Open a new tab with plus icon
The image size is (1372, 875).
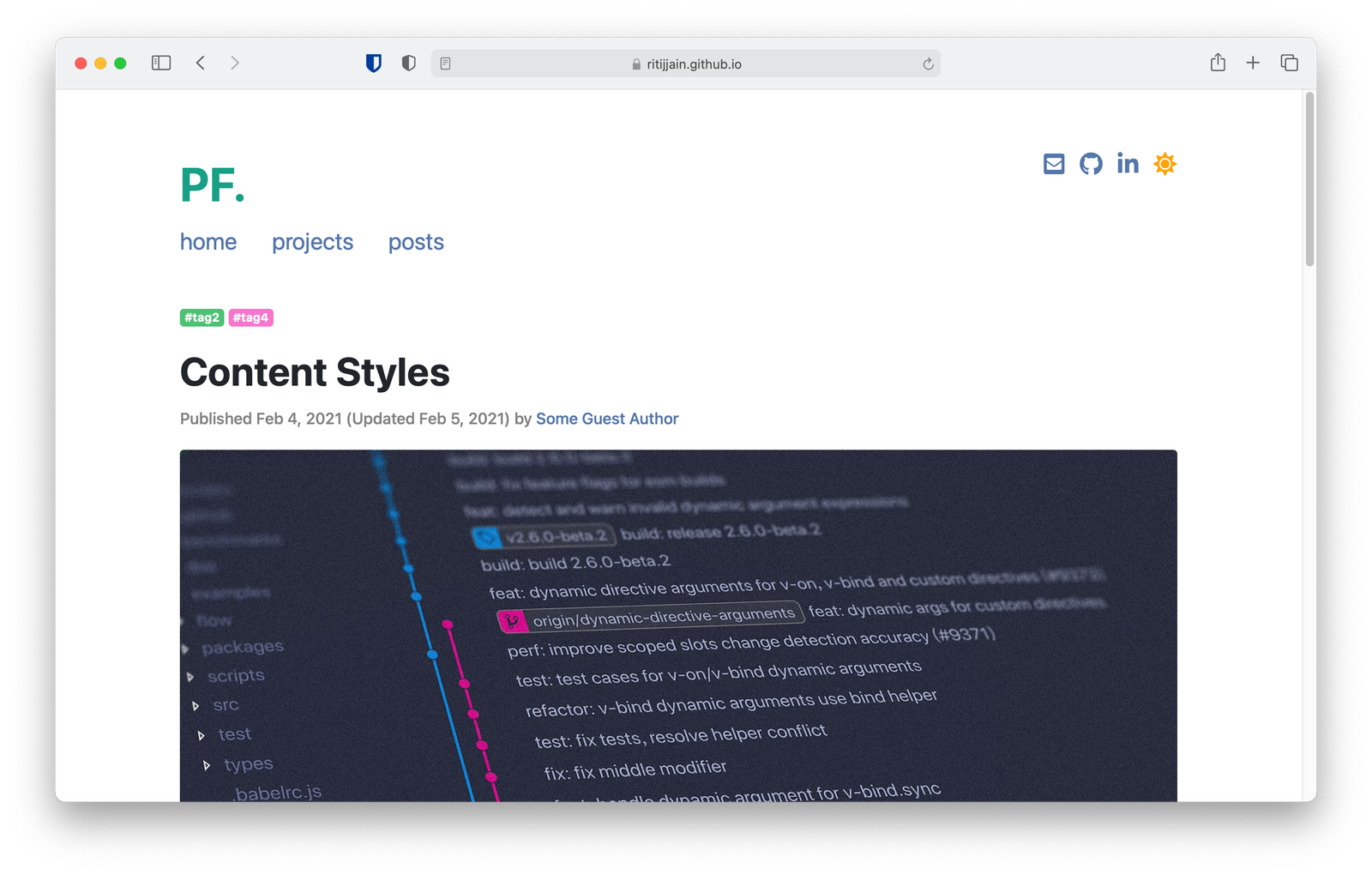[x=1253, y=63]
